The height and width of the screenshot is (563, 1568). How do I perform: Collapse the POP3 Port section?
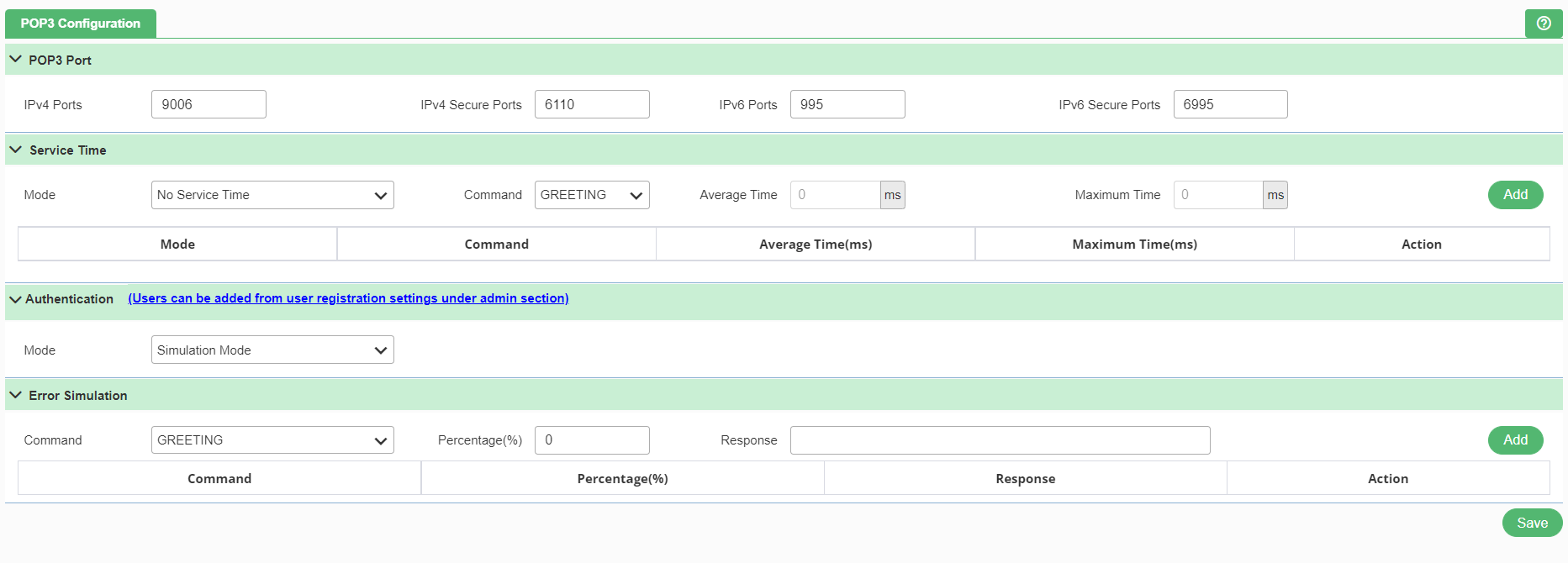click(15, 60)
